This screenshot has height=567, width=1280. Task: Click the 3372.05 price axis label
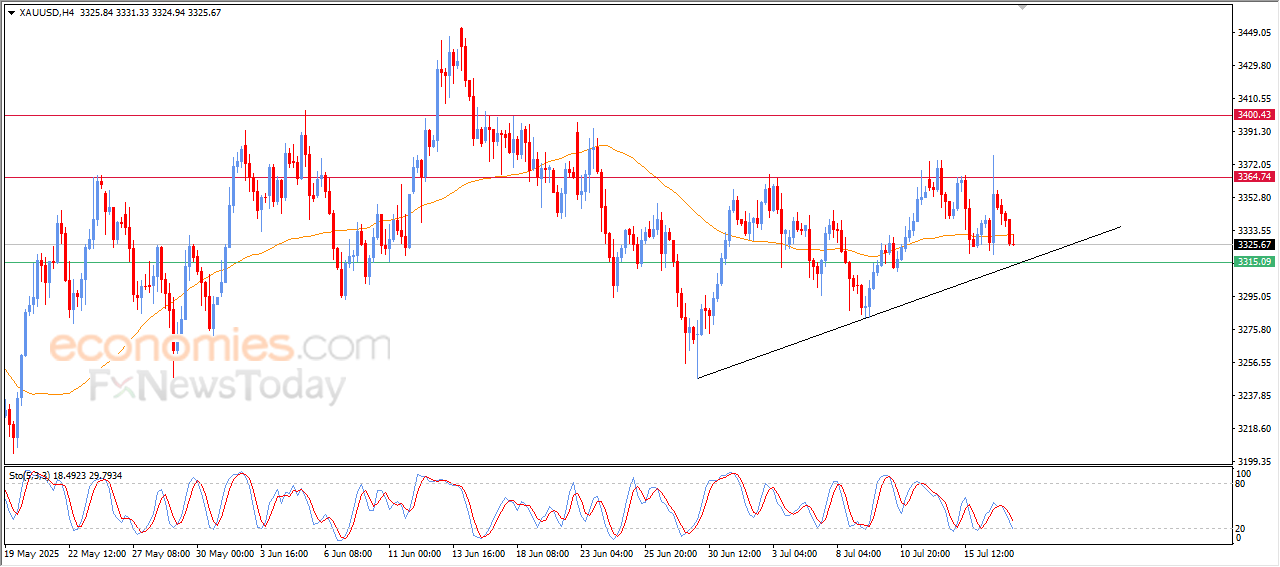pyautogui.click(x=1257, y=165)
